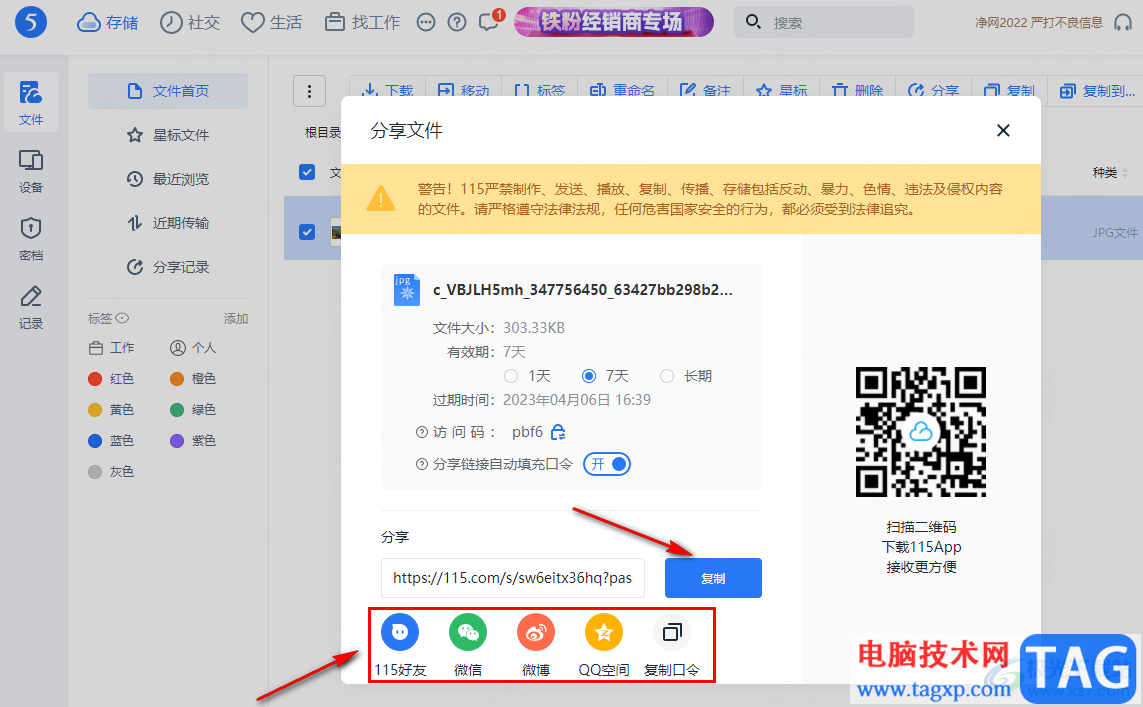
Task: Select the 蓝色 blue tag
Action: 112,440
